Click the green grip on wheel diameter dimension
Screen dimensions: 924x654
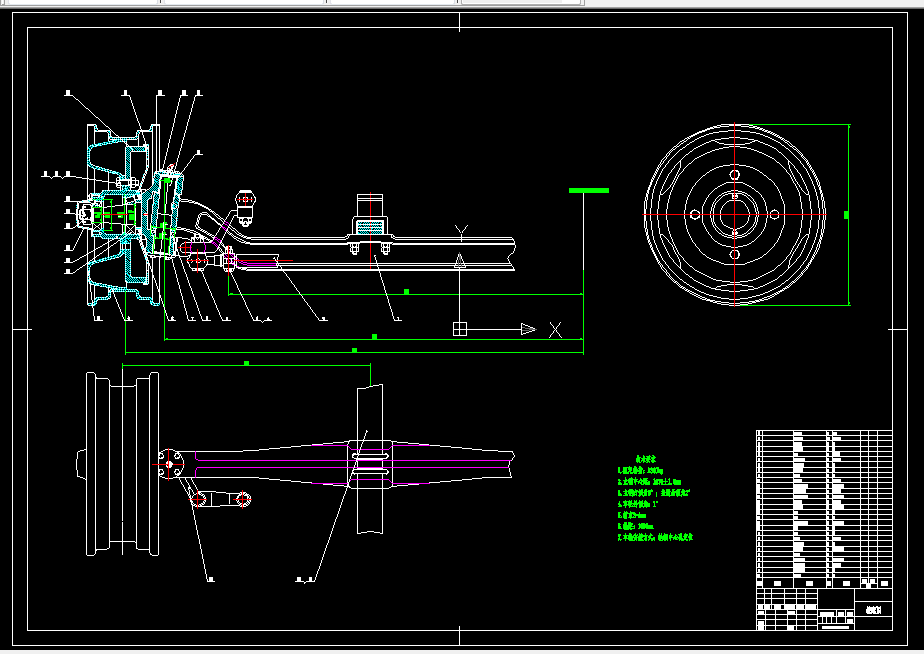click(x=847, y=215)
